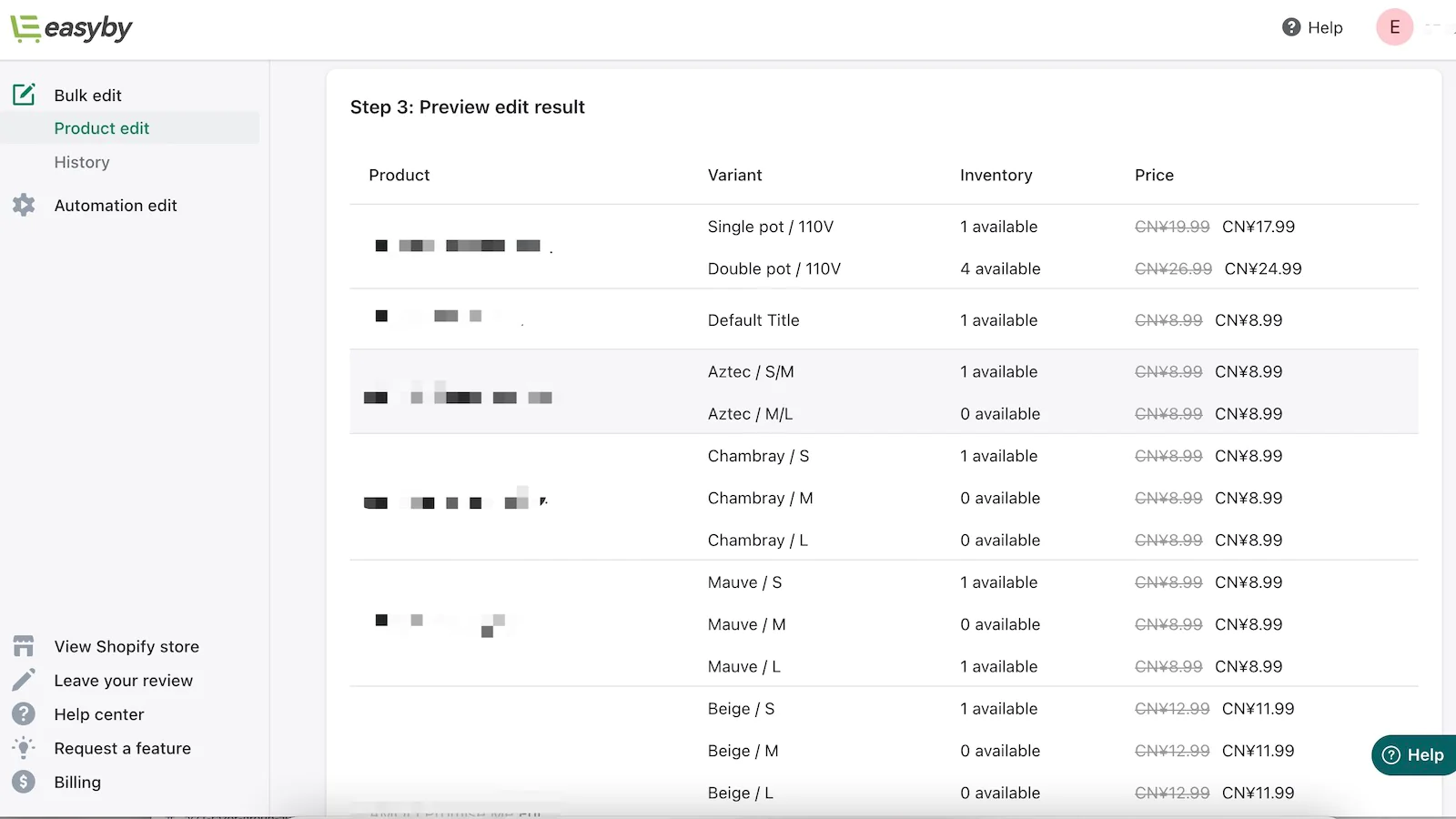Screen dimensions: 1456x819
Task: Click old price CN¥12.99 for Beige / M
Action: [x=1172, y=751]
